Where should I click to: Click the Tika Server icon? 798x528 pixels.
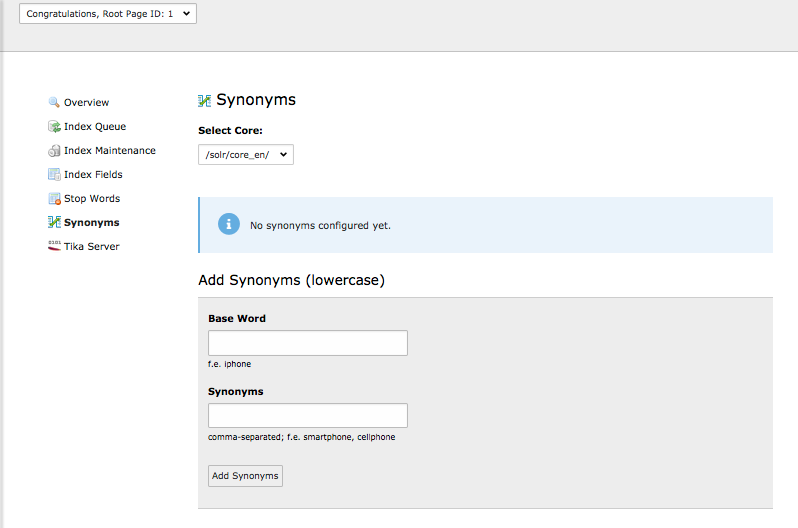point(54,246)
